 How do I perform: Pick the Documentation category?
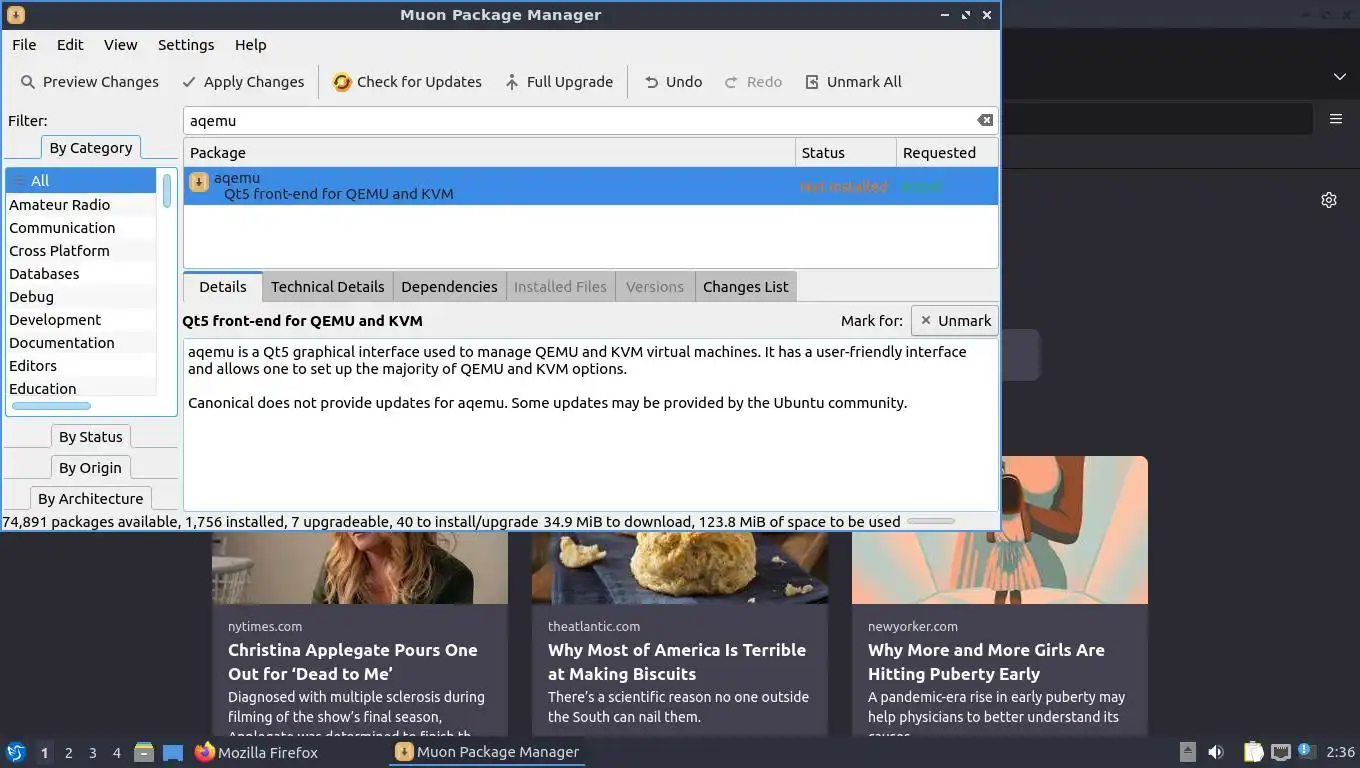click(x=81, y=343)
